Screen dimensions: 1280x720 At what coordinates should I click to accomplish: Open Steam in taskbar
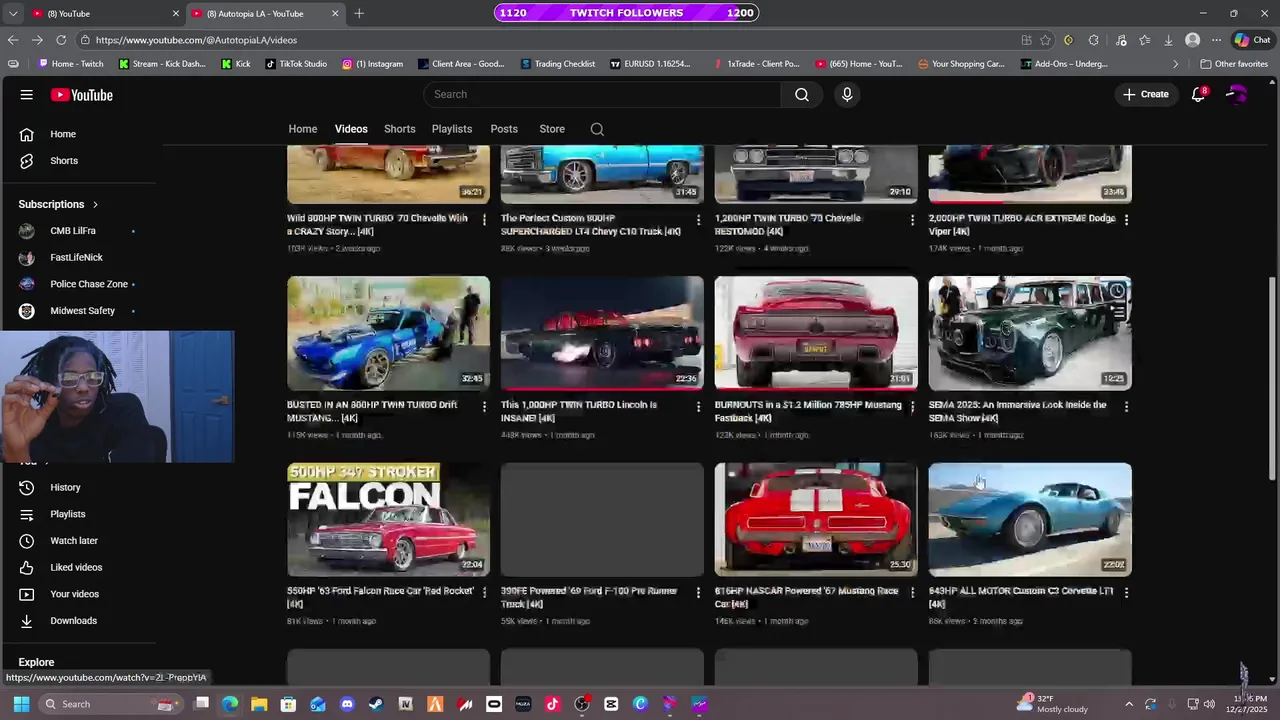point(376,704)
